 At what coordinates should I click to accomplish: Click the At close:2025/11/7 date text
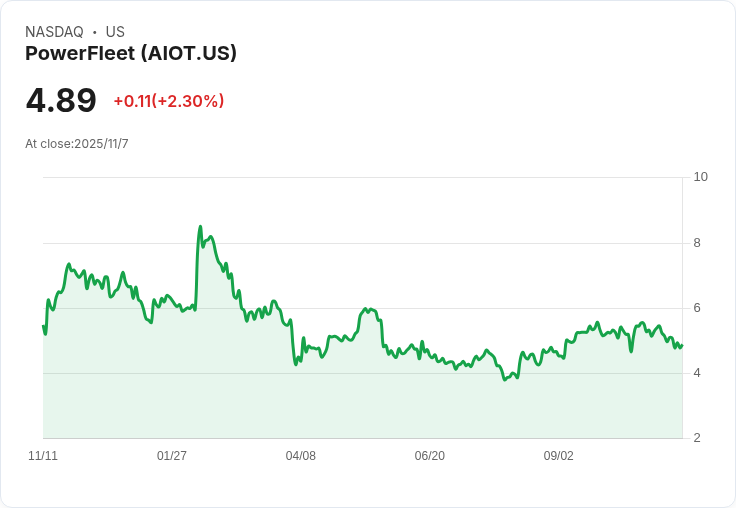point(77,144)
